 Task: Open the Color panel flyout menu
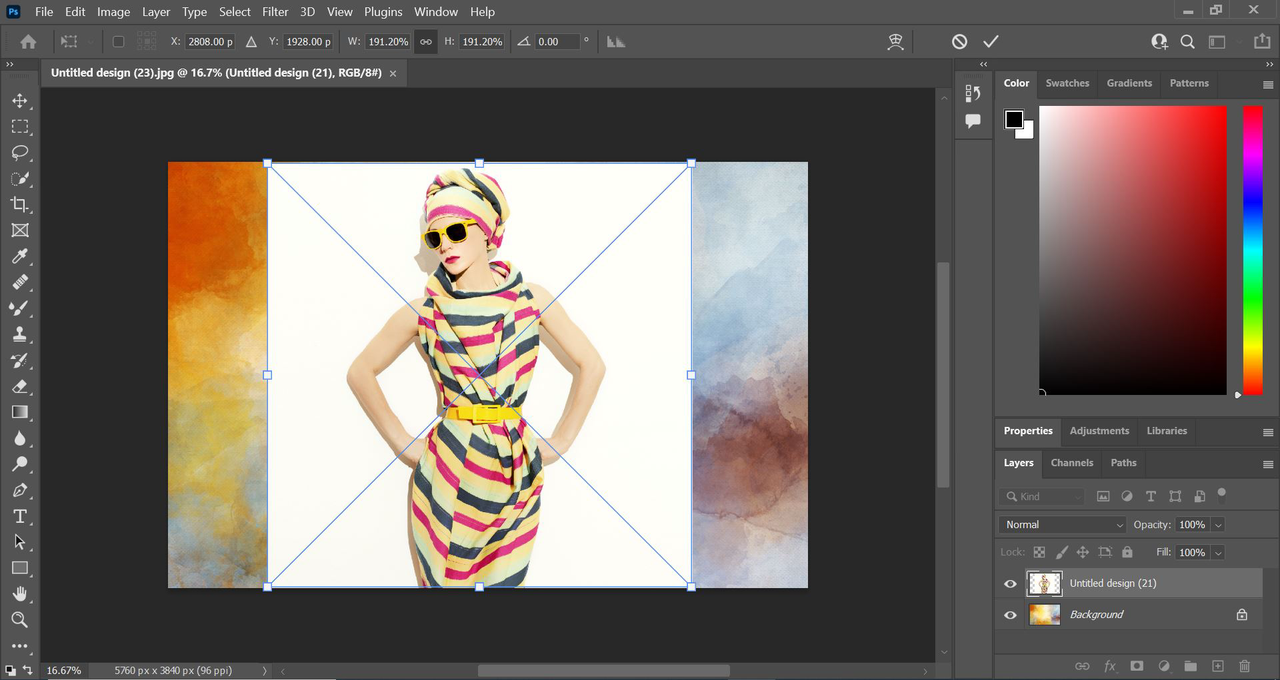coord(1268,85)
